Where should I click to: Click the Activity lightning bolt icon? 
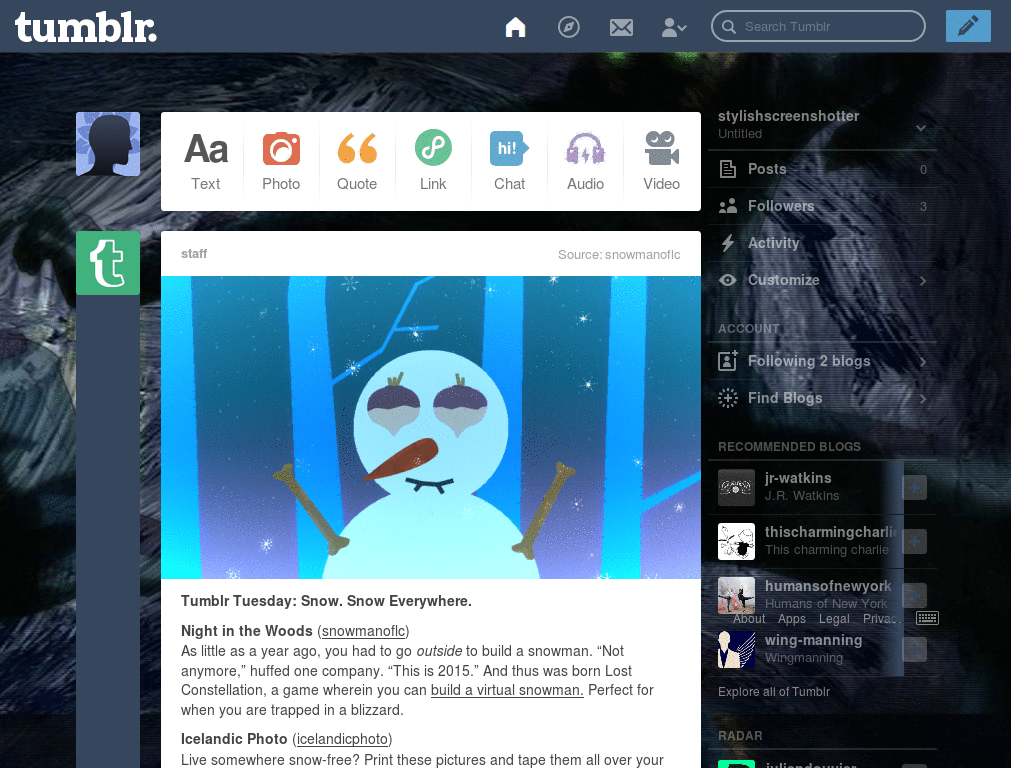(728, 243)
